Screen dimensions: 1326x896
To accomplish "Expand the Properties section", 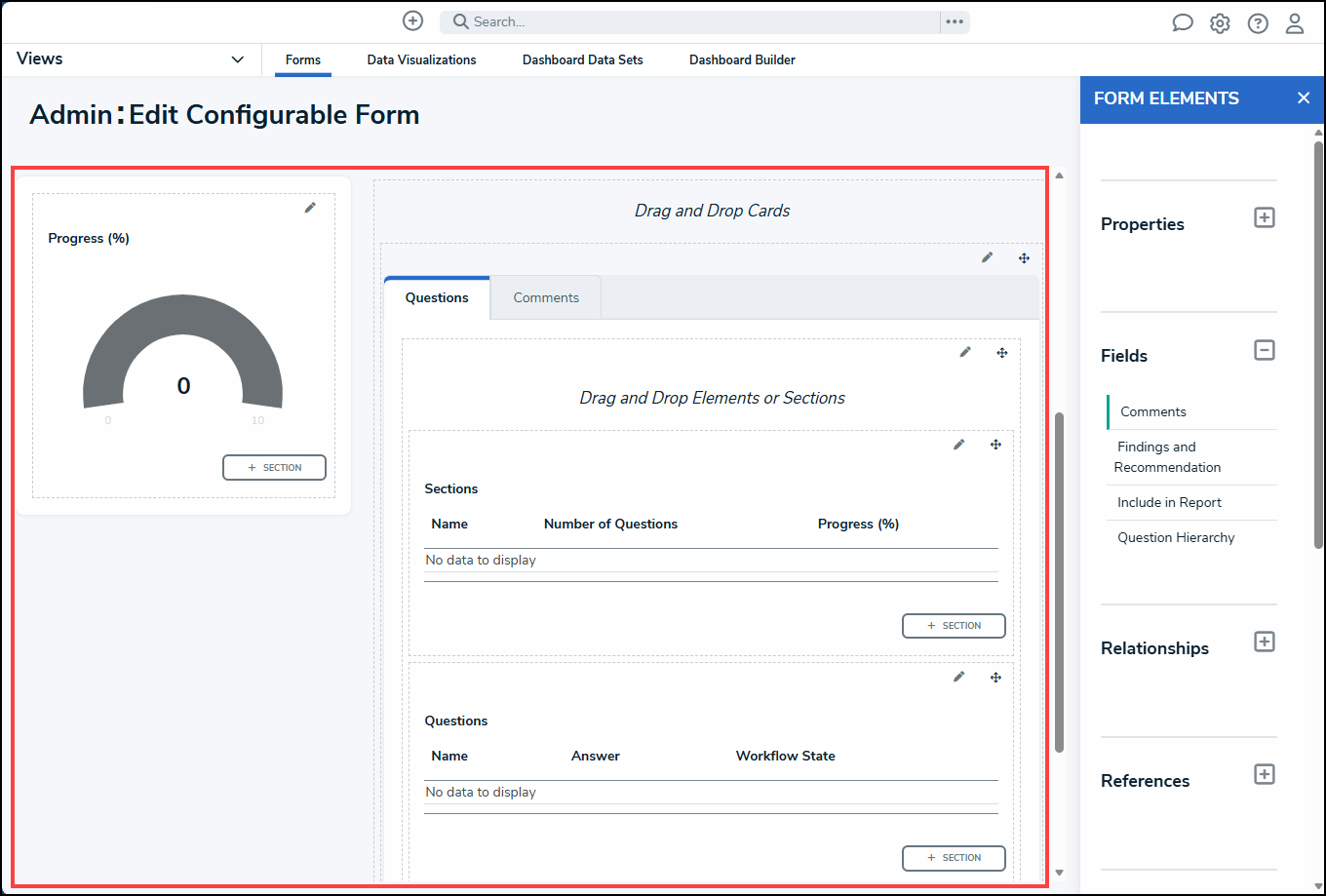I will tap(1264, 217).
